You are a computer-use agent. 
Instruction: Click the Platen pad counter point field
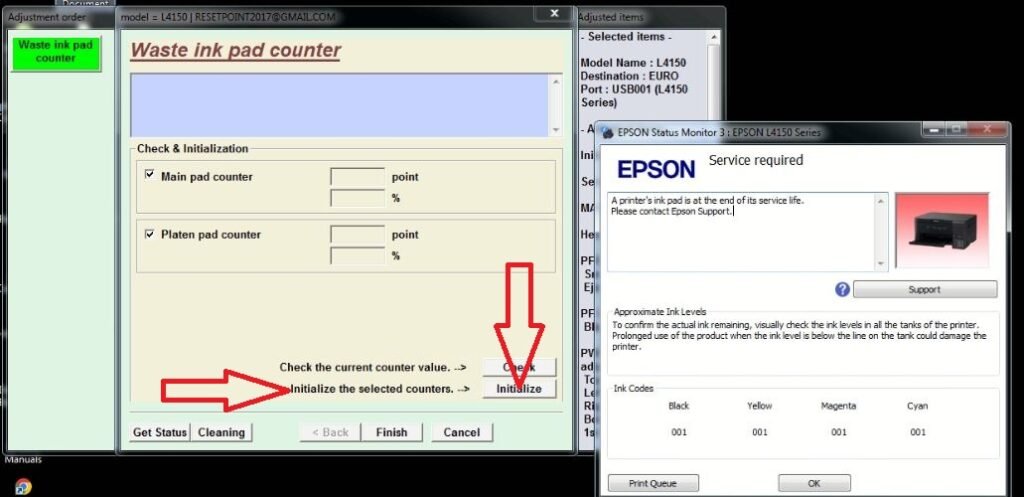click(x=357, y=234)
